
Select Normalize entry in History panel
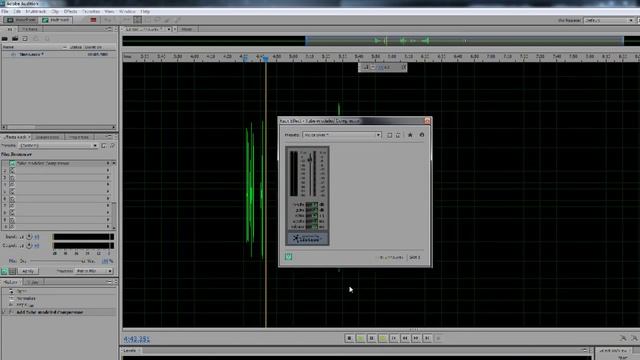pyautogui.click(x=26, y=298)
